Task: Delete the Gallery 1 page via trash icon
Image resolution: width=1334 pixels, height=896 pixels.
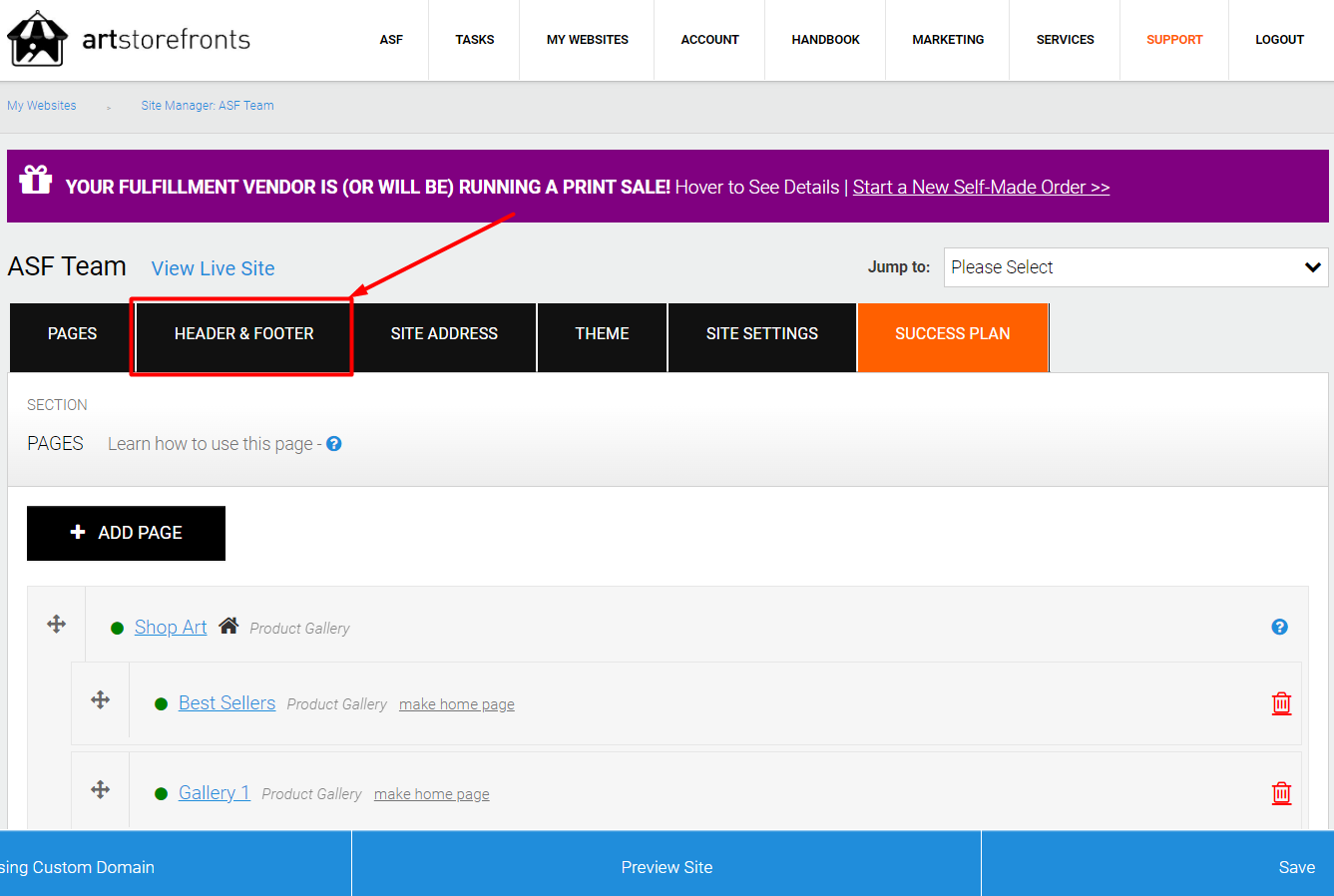Action: pyautogui.click(x=1282, y=793)
